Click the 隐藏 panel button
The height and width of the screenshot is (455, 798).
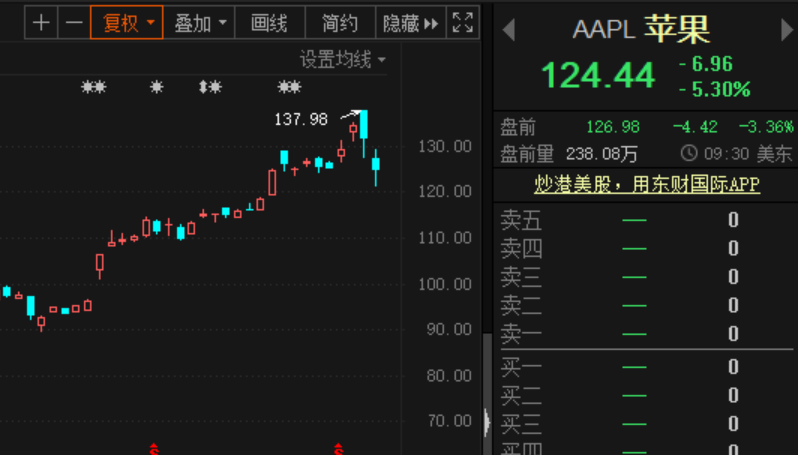tap(411, 23)
